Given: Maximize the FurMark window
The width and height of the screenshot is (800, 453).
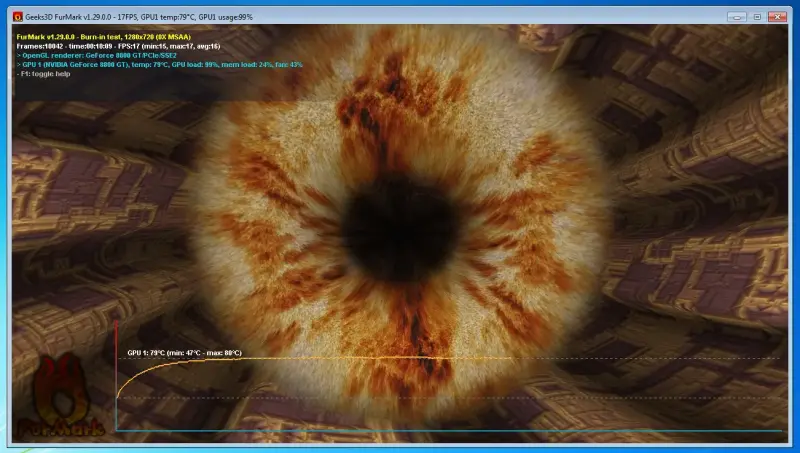Looking at the screenshot, I should (756, 16).
